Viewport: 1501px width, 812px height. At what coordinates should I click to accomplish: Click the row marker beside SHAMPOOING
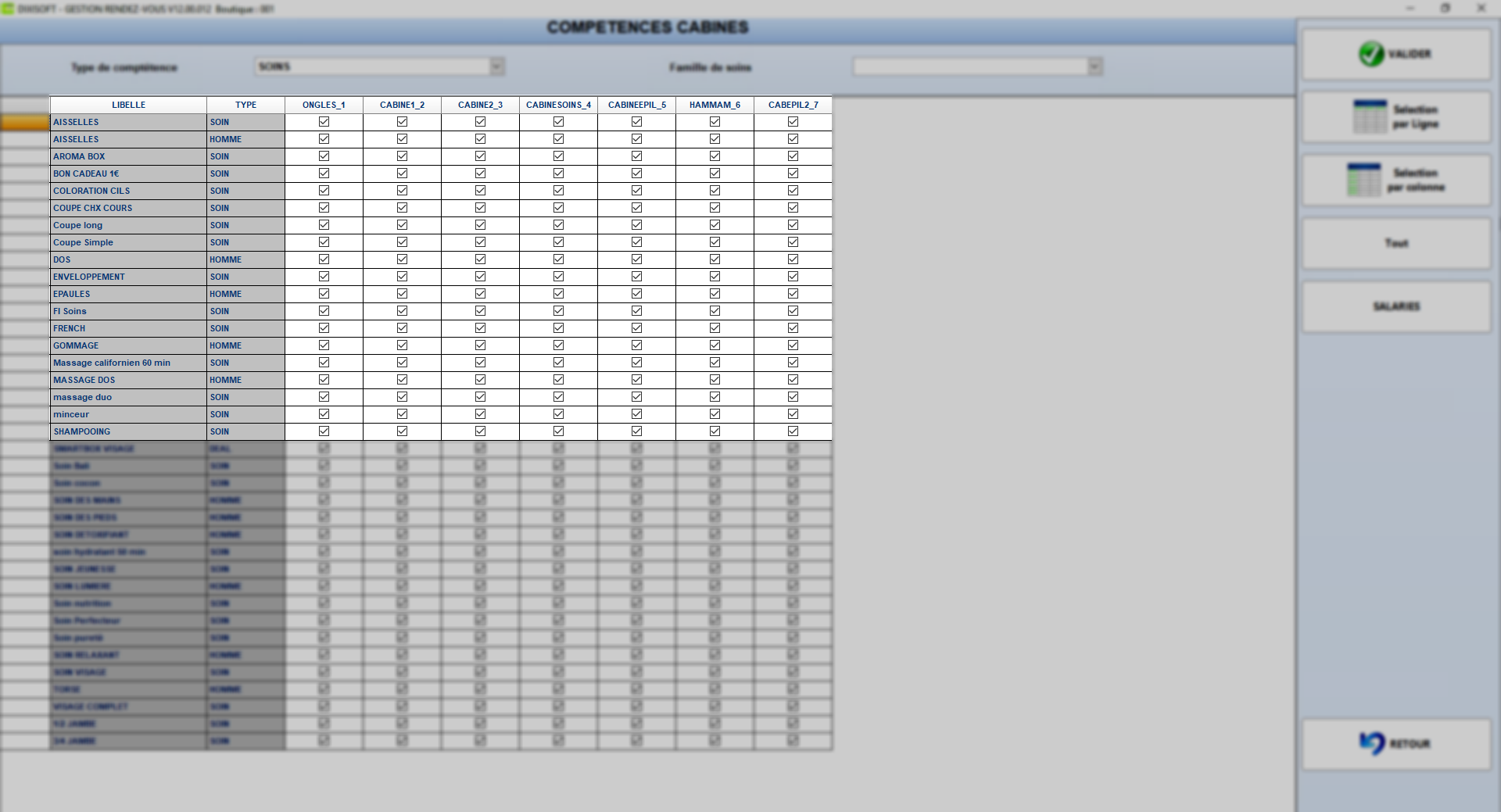(x=25, y=431)
